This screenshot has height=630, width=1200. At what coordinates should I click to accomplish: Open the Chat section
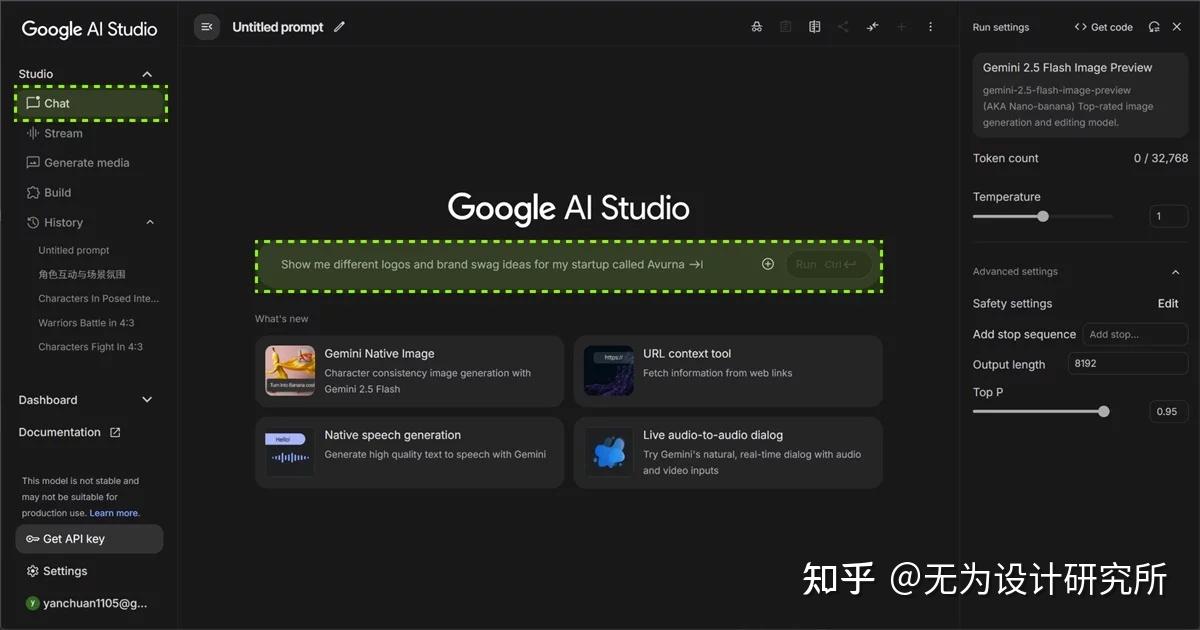coord(90,103)
